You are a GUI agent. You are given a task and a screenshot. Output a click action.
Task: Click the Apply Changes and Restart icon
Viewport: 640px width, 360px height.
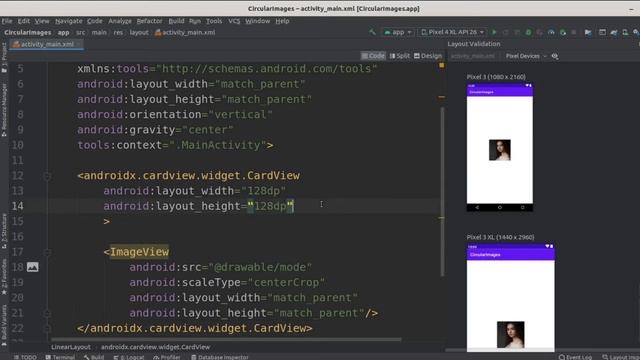[505, 32]
